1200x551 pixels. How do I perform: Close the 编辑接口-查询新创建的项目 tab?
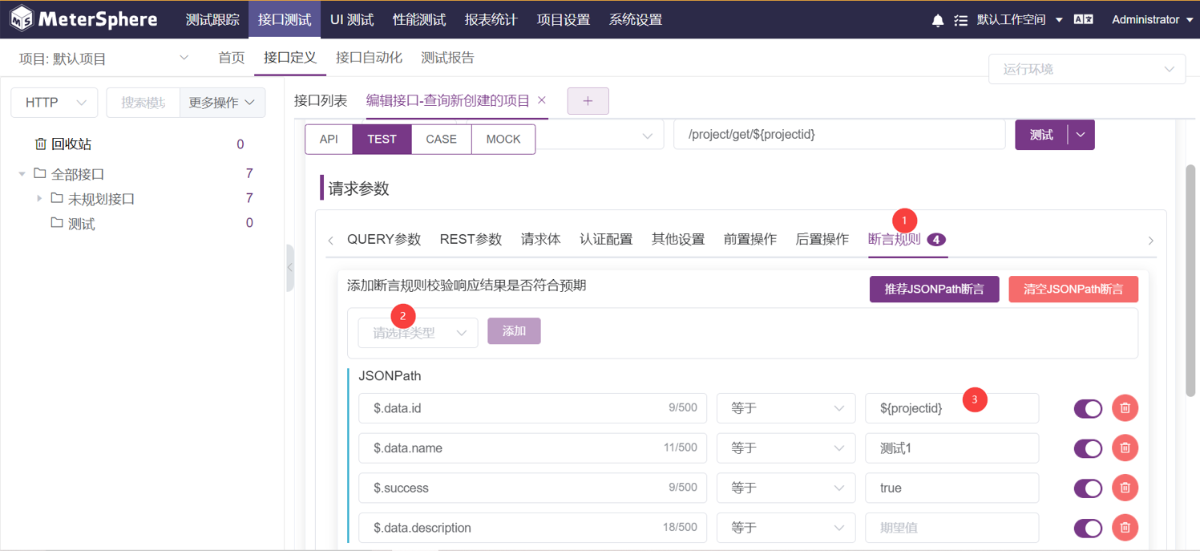click(x=542, y=100)
